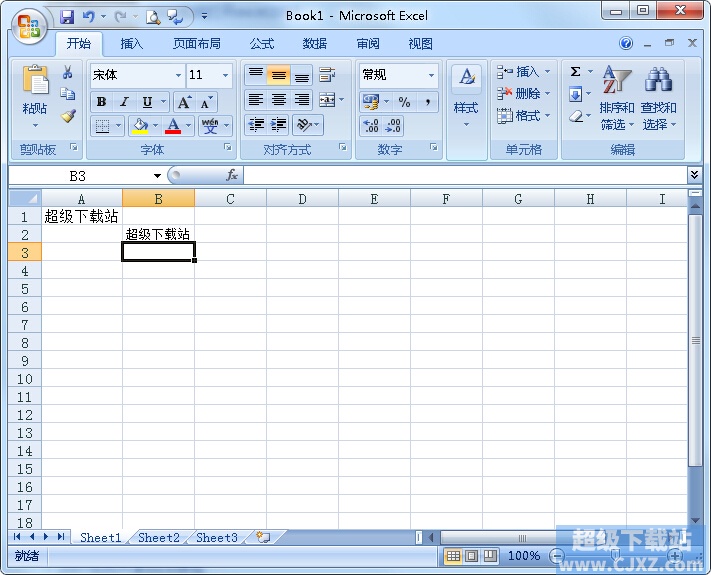Expand the formula bar chevron

(694, 175)
